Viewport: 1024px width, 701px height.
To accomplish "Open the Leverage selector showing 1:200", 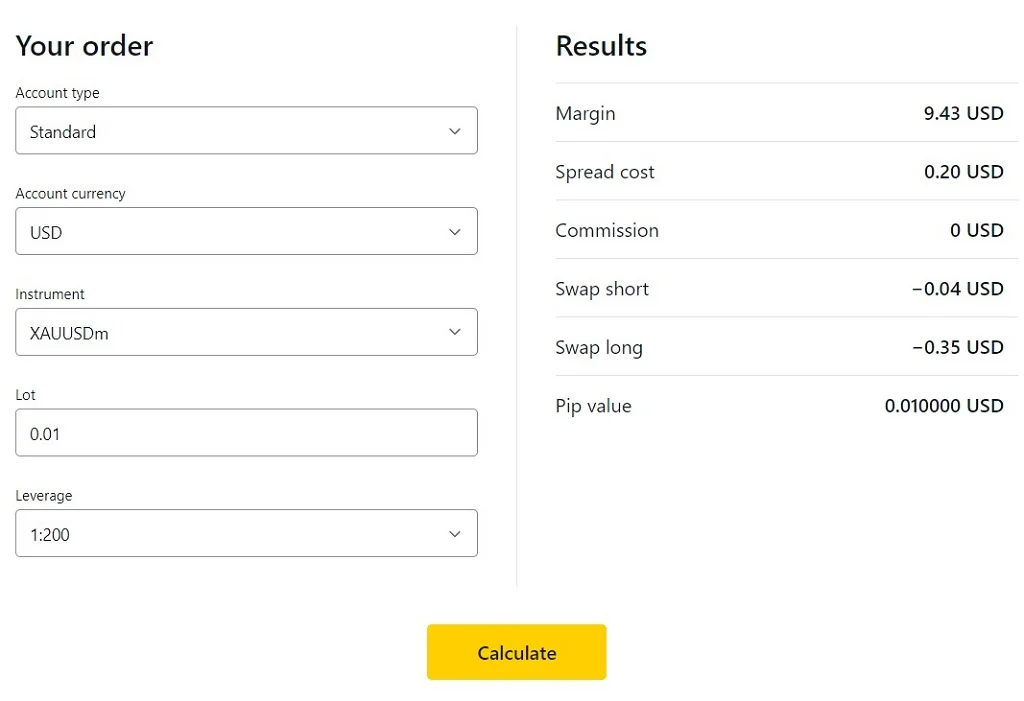I will click(246, 533).
